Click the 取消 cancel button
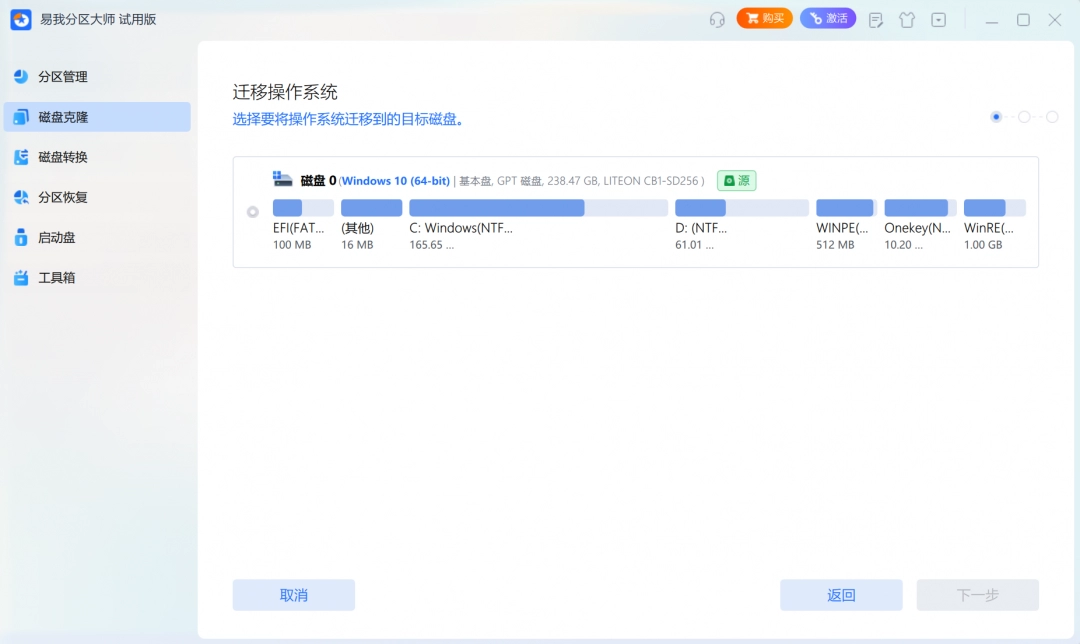This screenshot has width=1080, height=644. point(293,595)
